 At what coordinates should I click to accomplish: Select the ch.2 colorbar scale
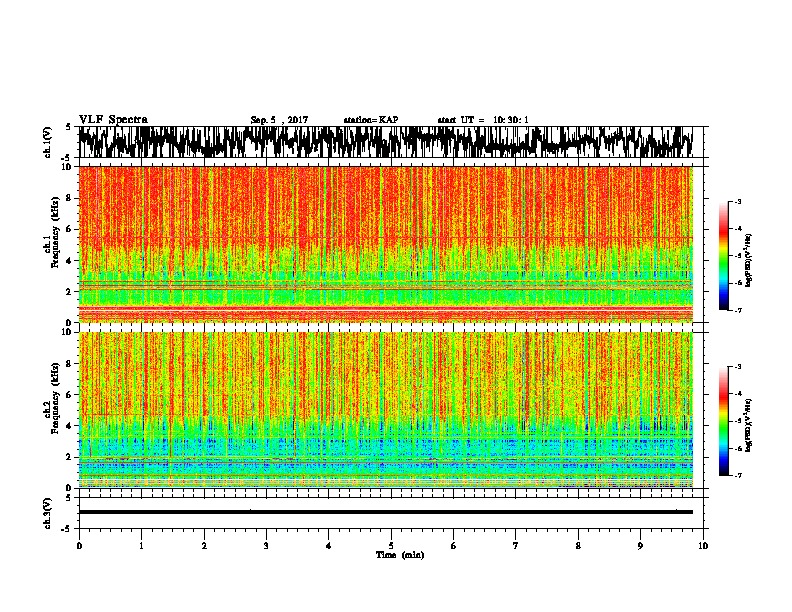[723, 421]
